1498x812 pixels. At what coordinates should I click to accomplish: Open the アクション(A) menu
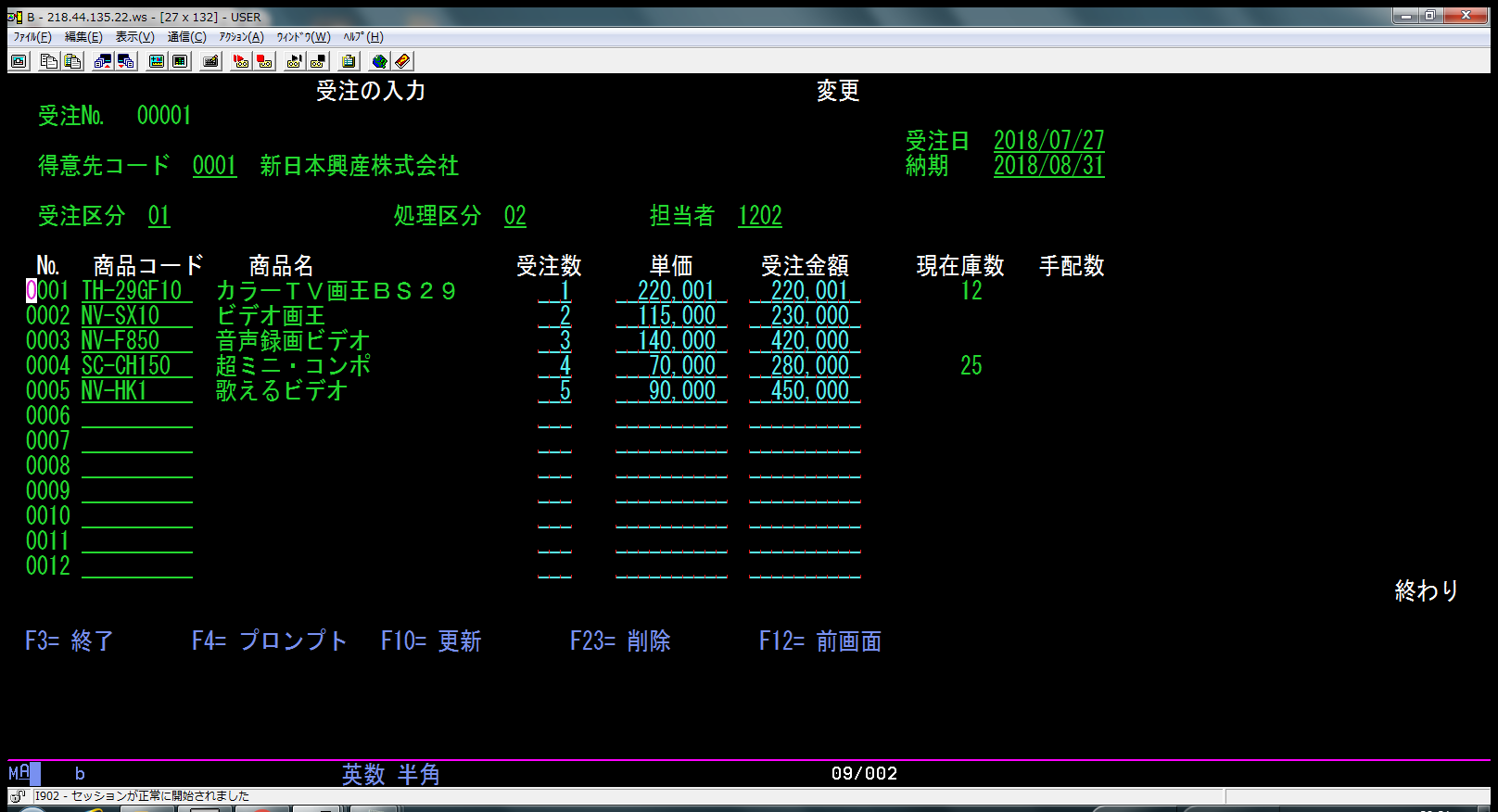241,37
